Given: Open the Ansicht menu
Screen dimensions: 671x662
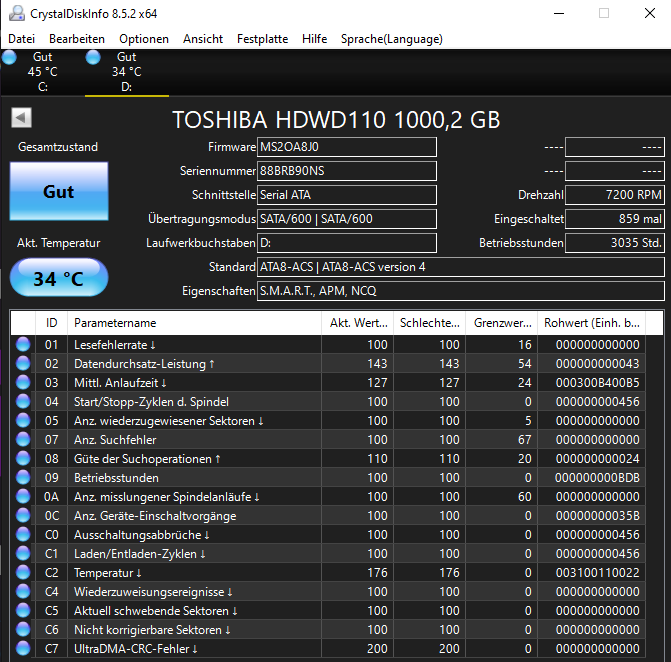Looking at the screenshot, I should (x=203, y=39).
